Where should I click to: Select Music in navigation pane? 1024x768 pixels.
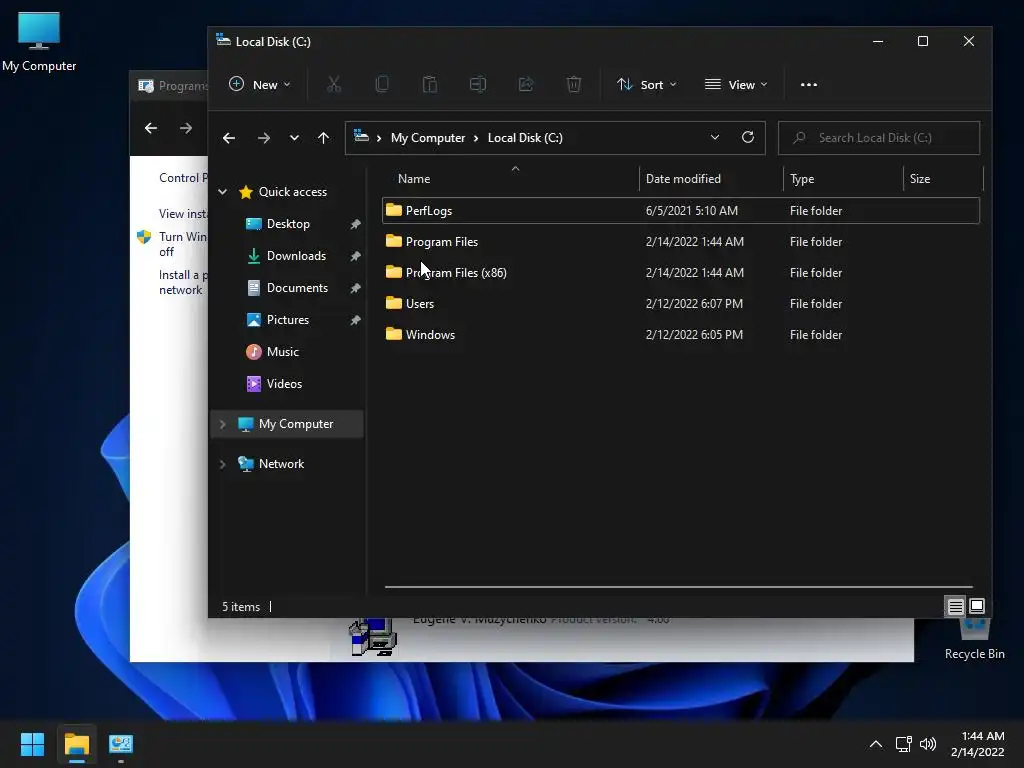(282, 352)
